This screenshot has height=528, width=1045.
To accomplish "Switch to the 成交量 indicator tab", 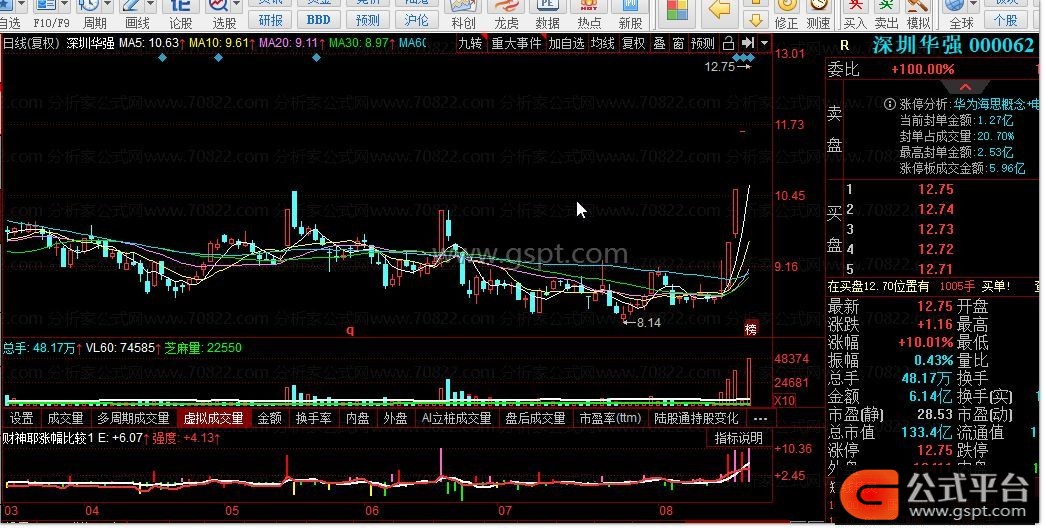I will click(x=65, y=419).
